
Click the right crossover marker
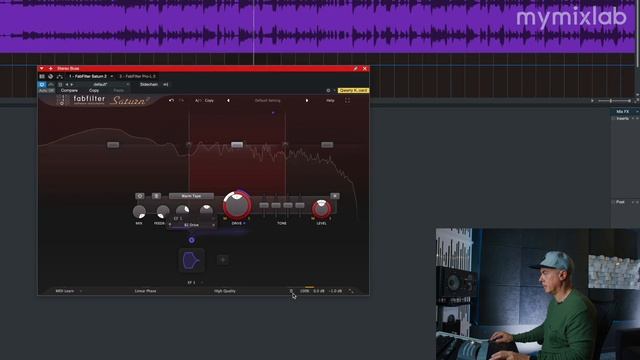(285, 144)
